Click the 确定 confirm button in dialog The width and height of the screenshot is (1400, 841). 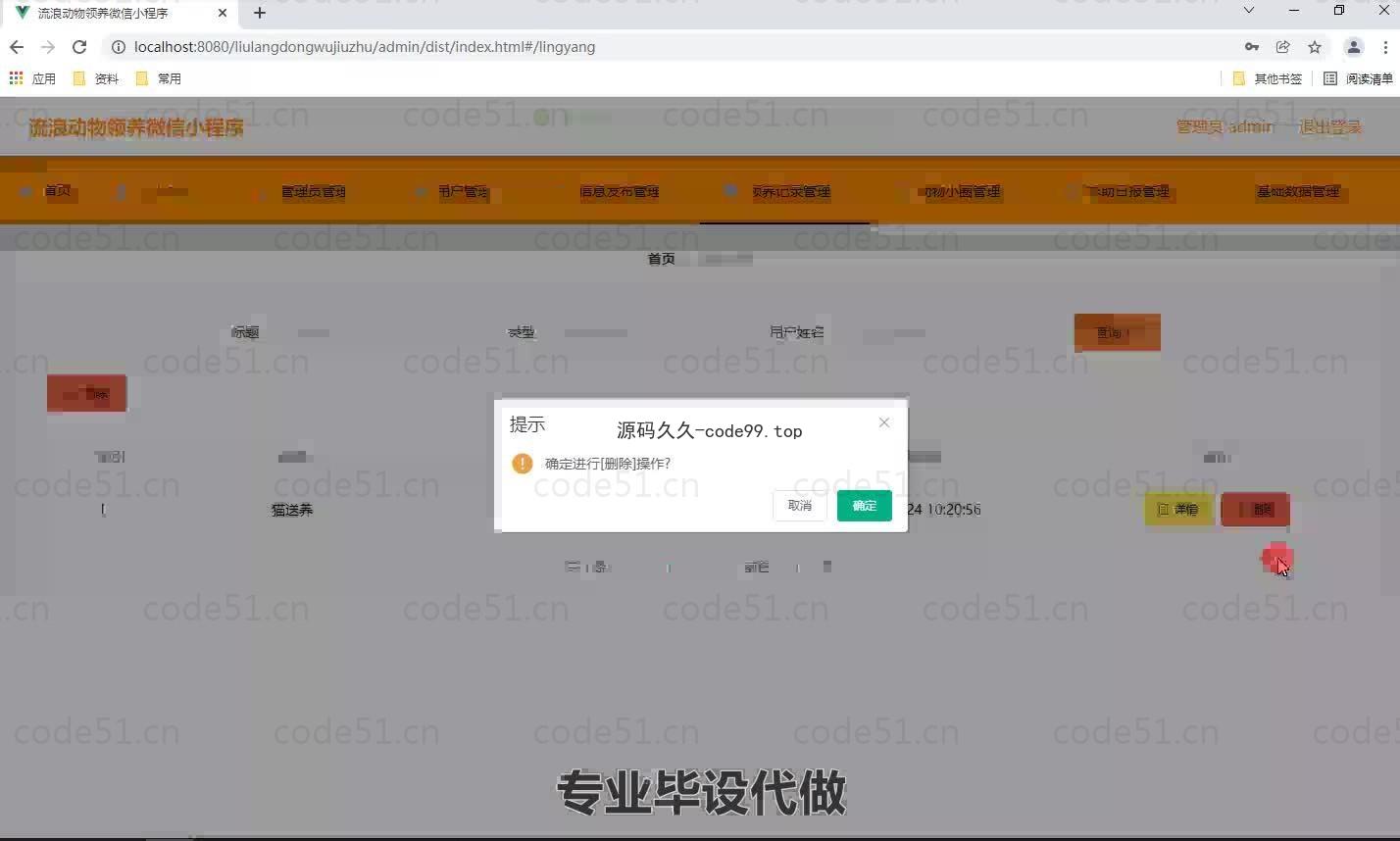point(864,506)
